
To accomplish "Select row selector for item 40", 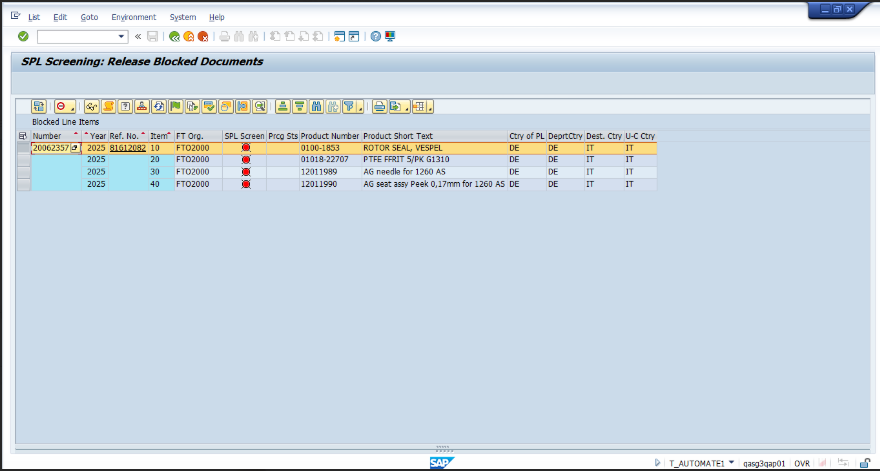I will click(x=24, y=185).
